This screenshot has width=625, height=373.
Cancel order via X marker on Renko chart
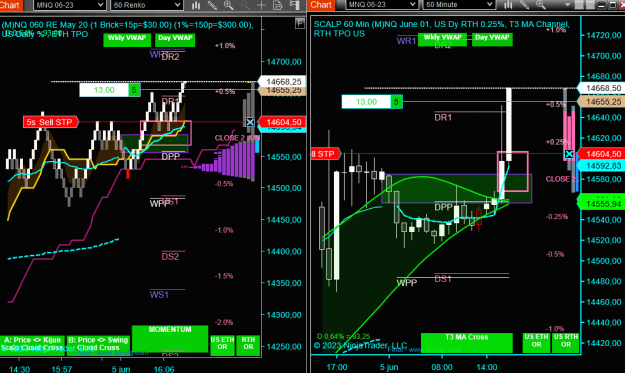(250, 122)
